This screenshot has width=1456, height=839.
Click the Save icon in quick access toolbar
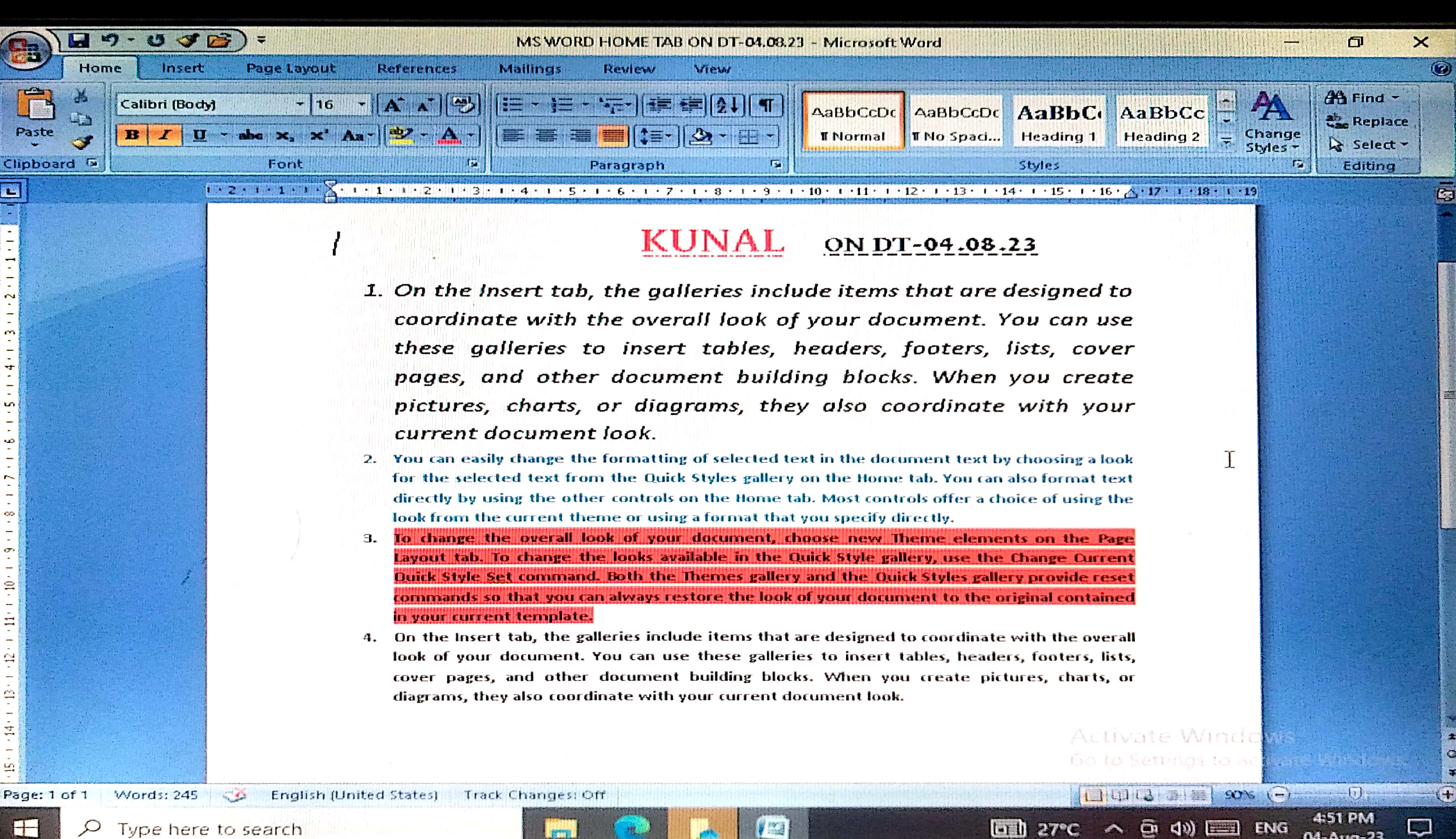click(79, 40)
